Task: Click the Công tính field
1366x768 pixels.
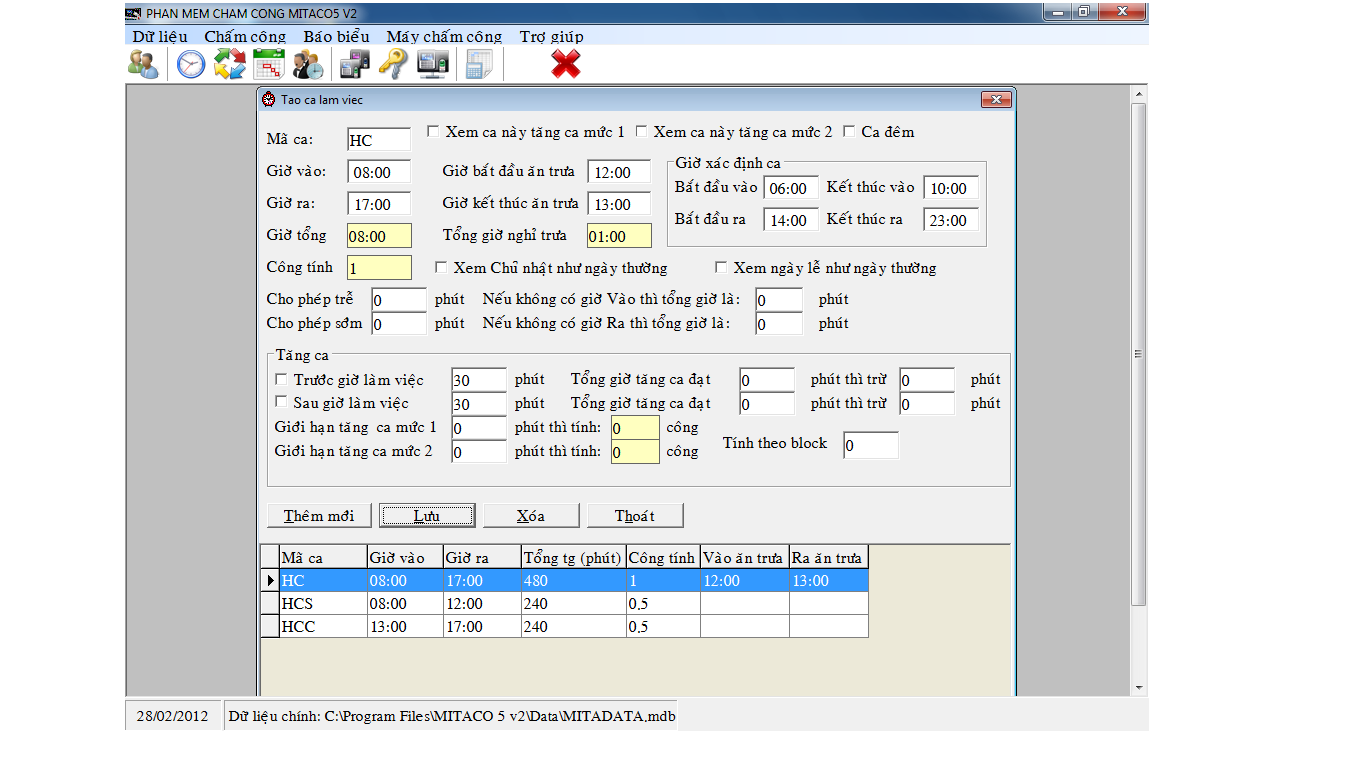Action: click(379, 268)
